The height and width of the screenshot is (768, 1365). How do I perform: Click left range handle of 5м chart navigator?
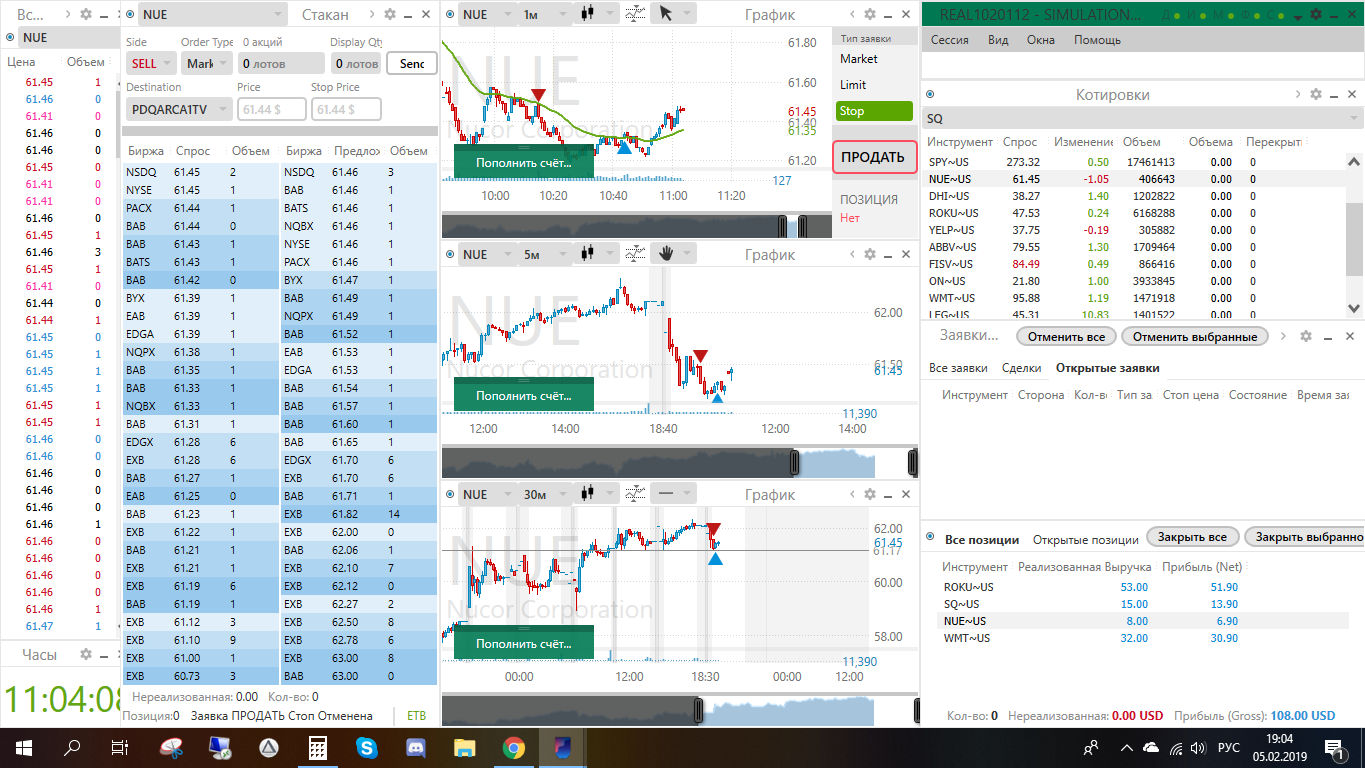[x=795, y=463]
